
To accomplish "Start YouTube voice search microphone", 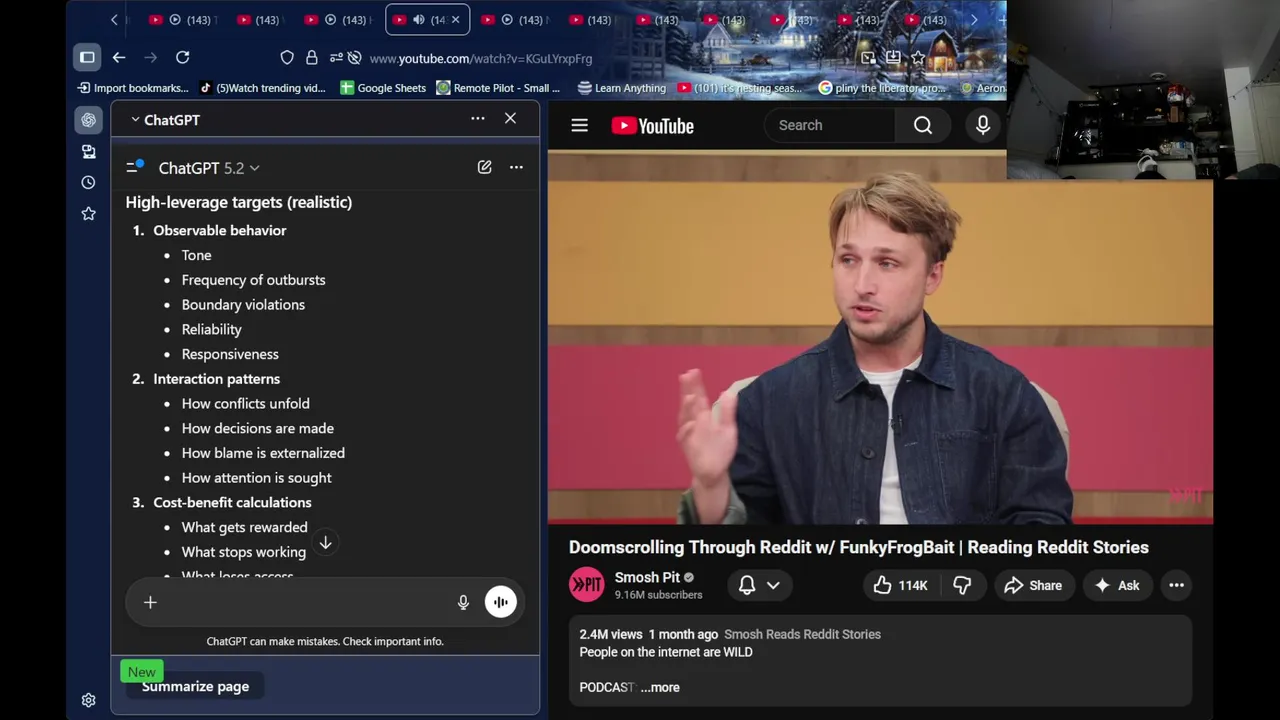I will 983,125.
